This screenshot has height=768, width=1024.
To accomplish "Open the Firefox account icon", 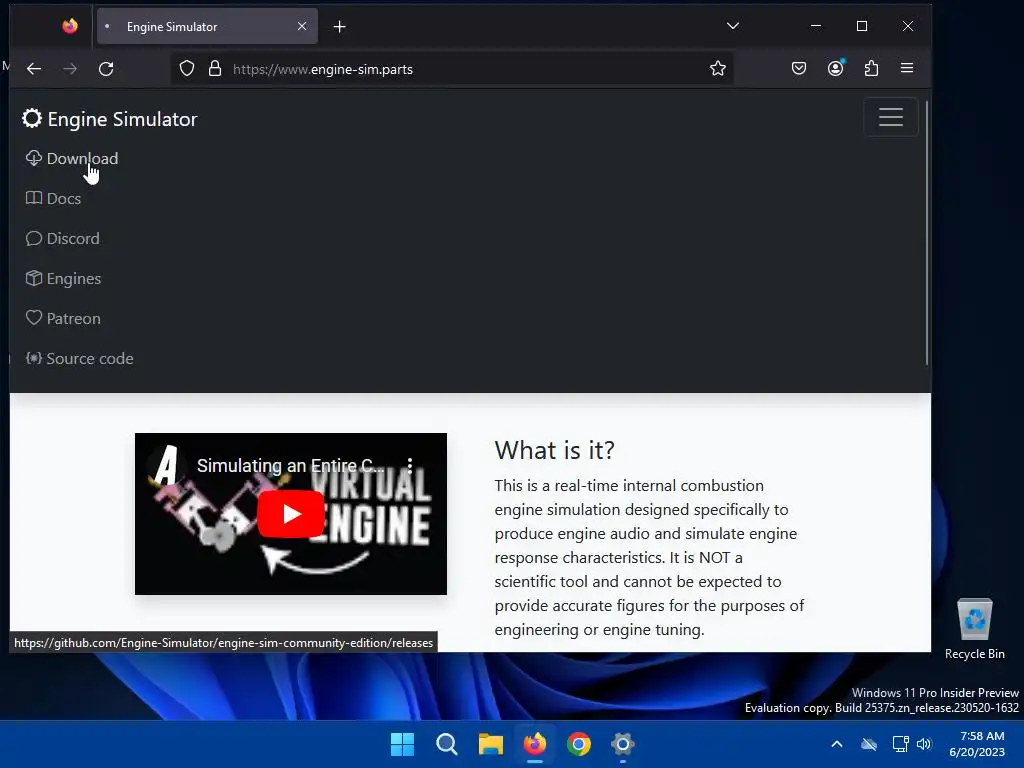I will point(835,68).
